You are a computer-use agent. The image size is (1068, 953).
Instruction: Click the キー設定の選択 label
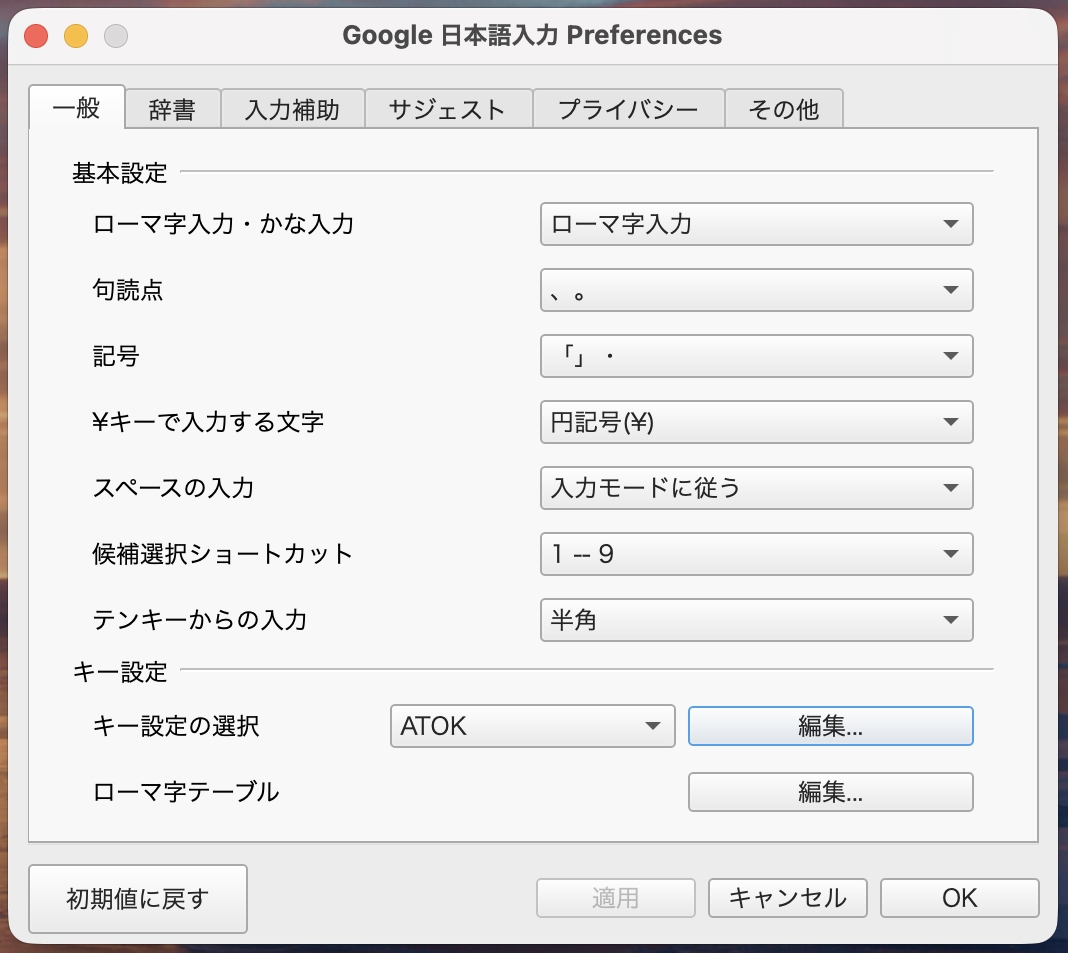pos(176,726)
